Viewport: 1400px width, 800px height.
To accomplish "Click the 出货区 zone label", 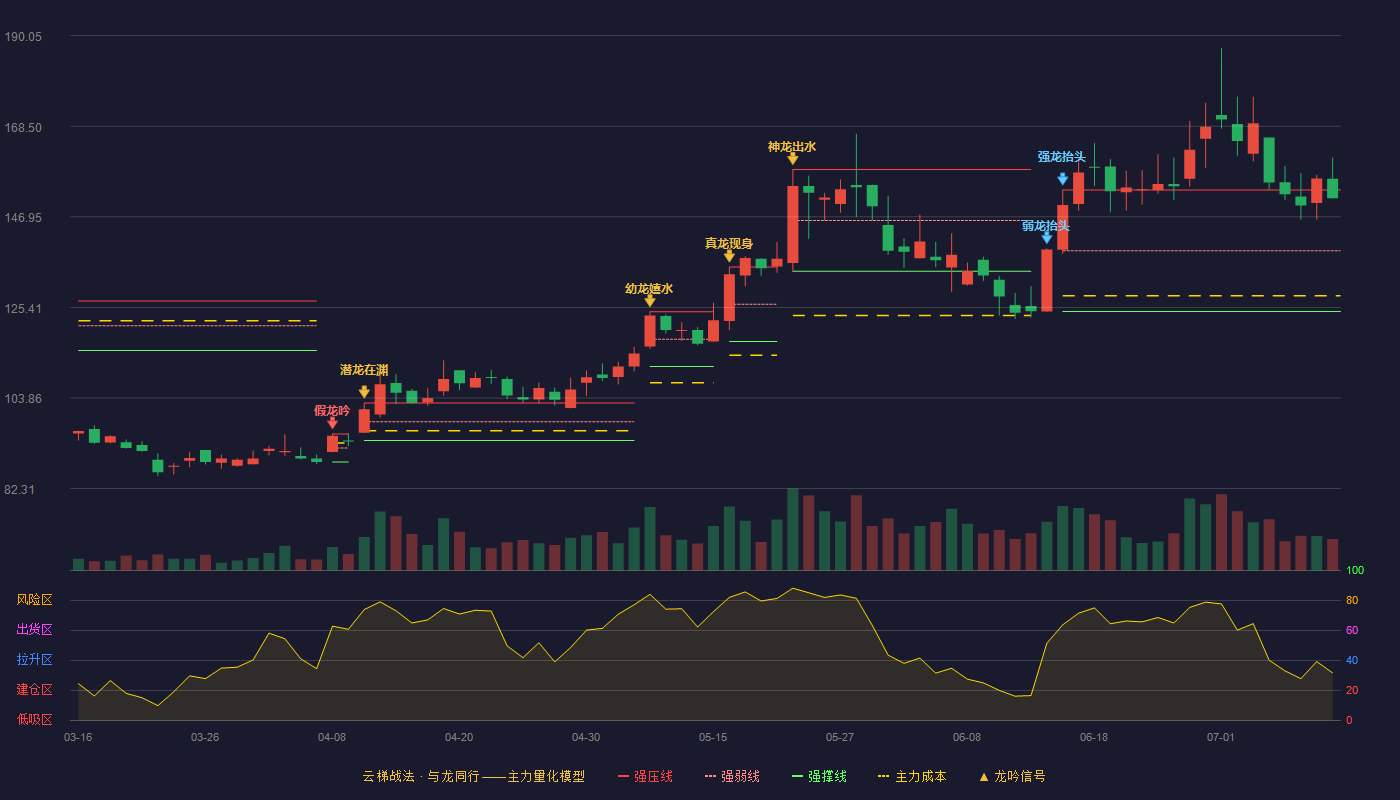I will pos(34,630).
